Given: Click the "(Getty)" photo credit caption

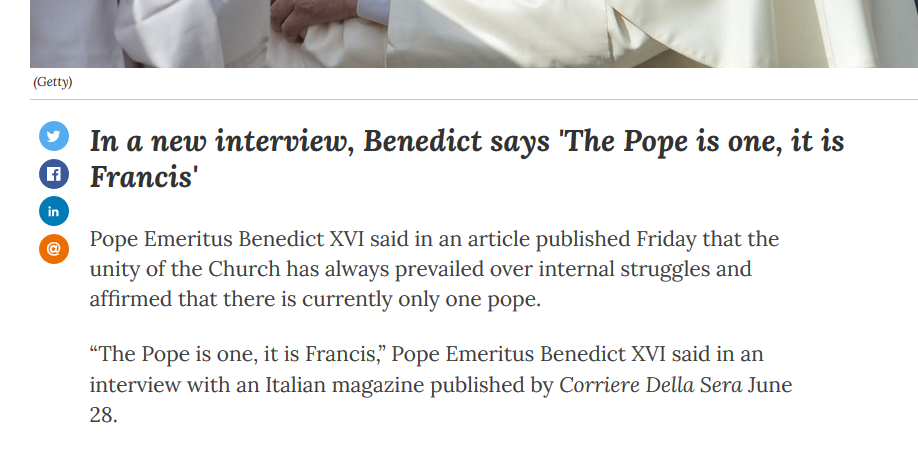Looking at the screenshot, I should coord(52,81).
